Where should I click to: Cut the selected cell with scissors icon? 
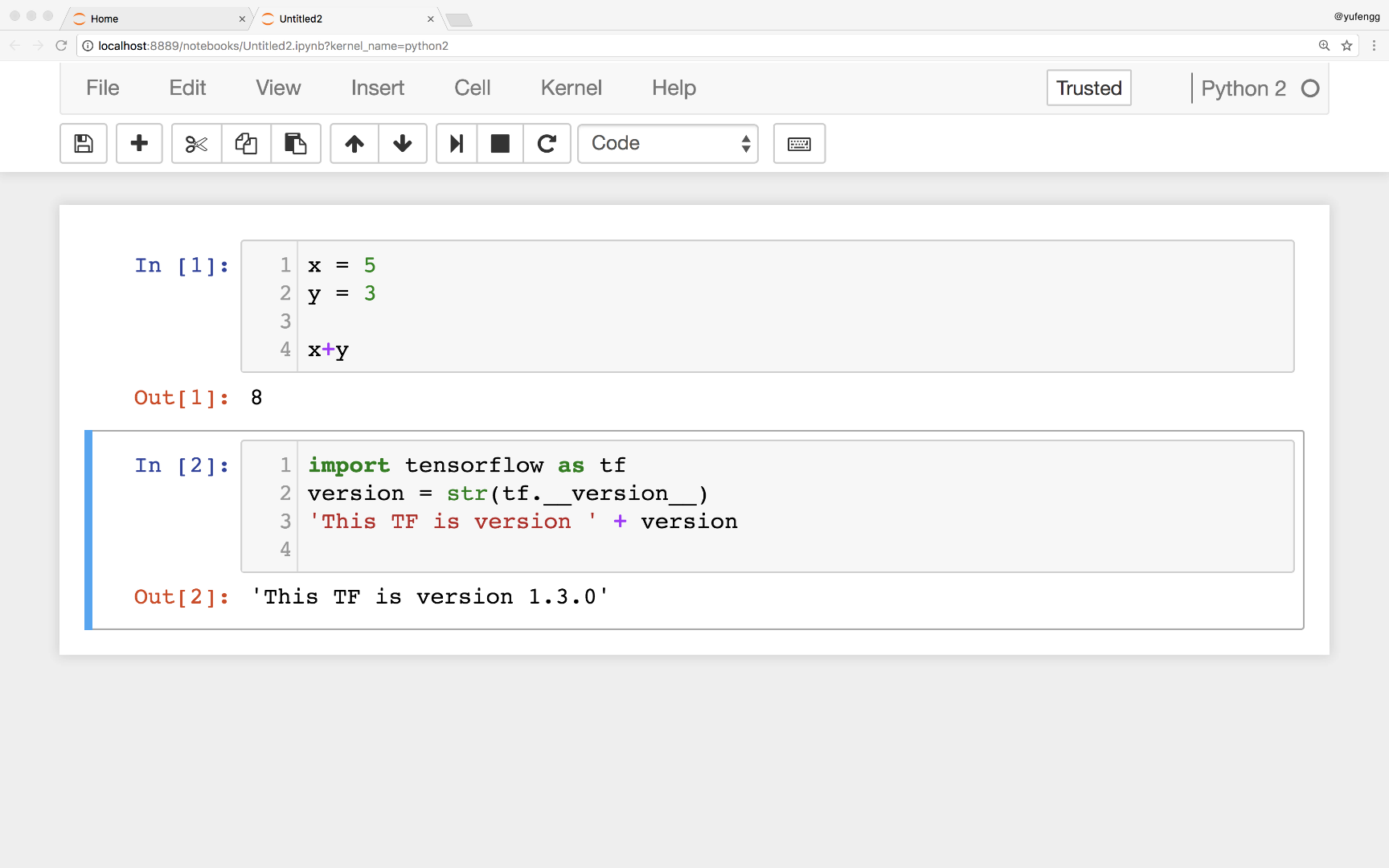(195, 143)
